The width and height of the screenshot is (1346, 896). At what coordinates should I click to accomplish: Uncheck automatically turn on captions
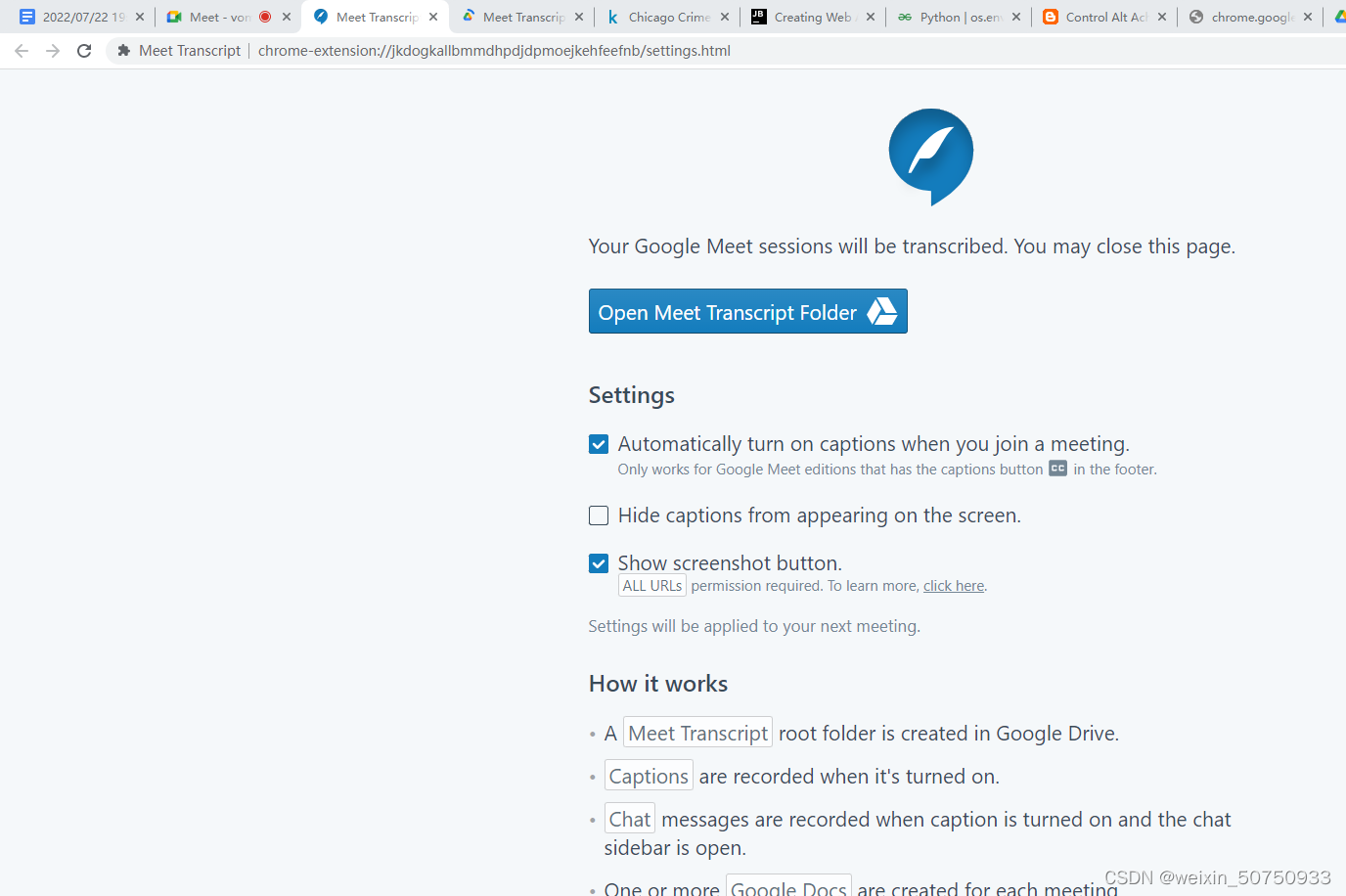(599, 444)
